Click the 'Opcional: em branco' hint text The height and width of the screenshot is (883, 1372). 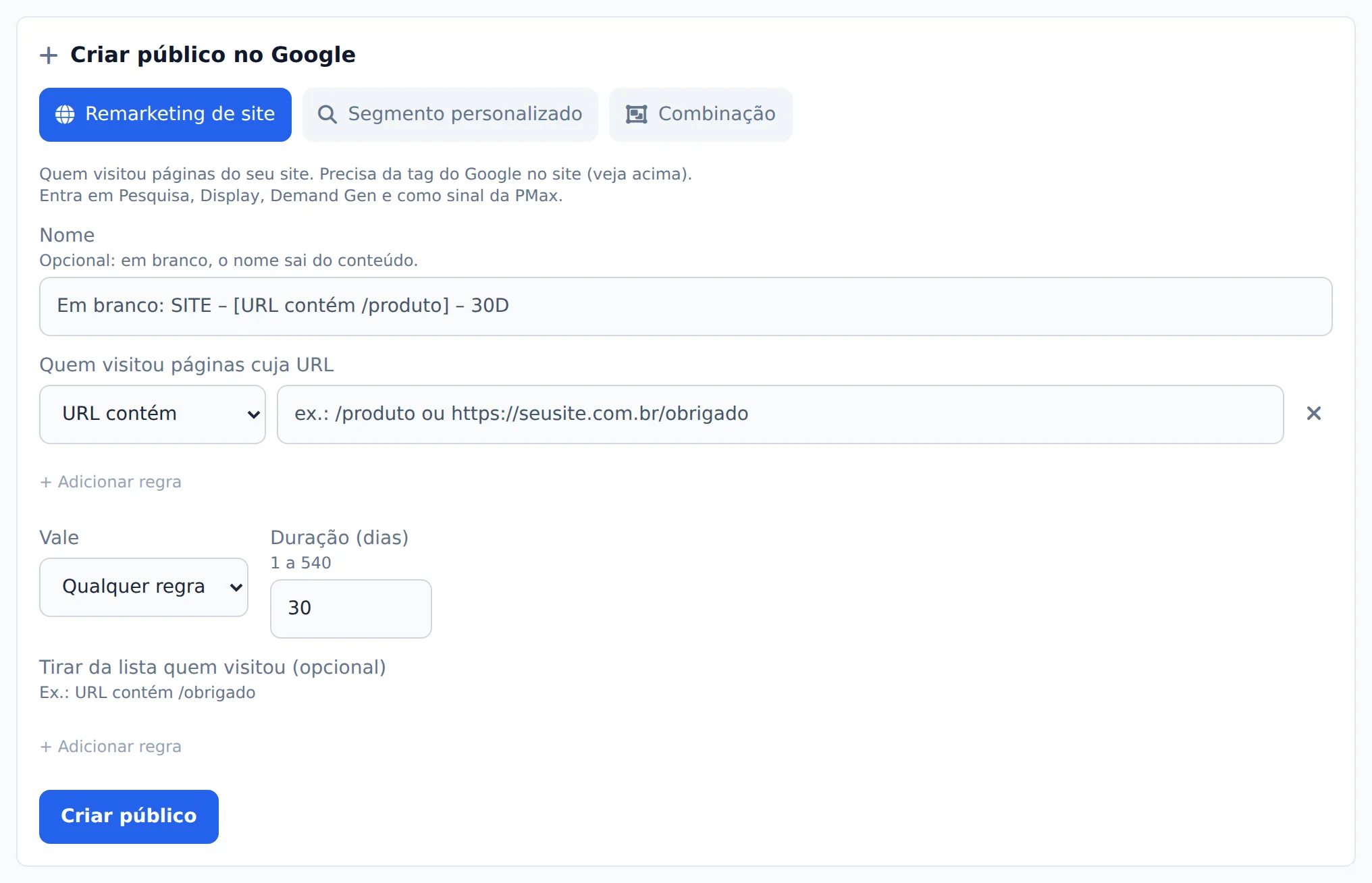229,261
